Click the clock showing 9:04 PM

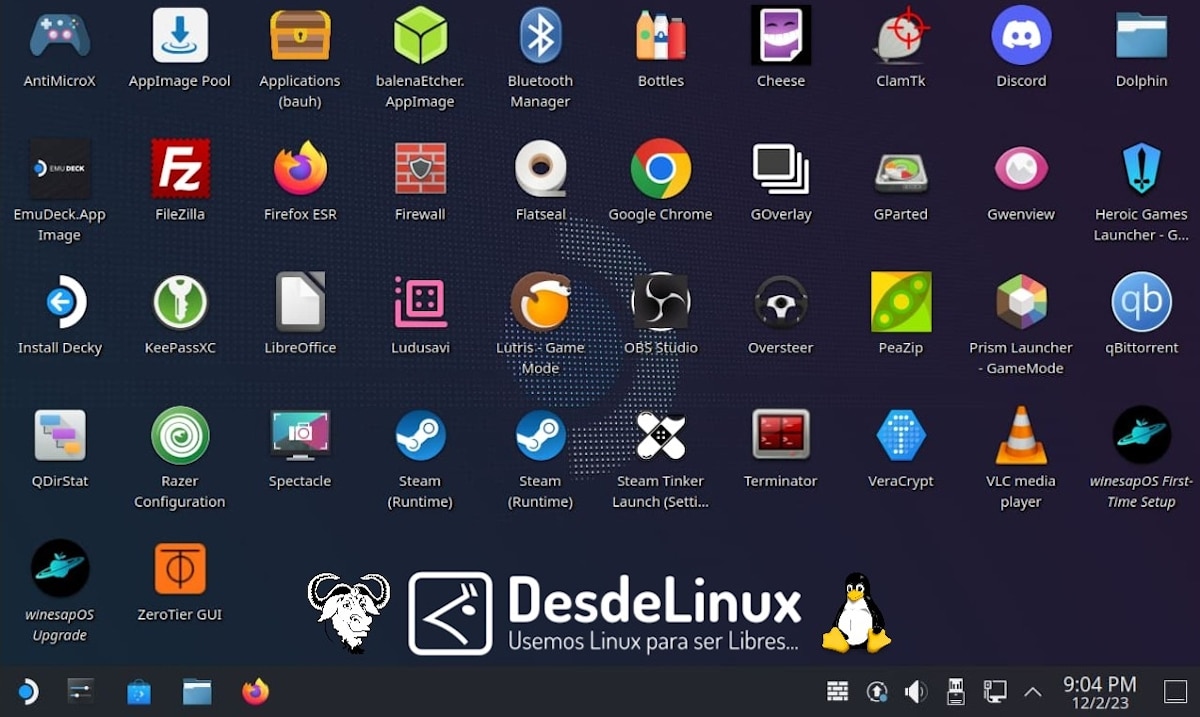pyautogui.click(x=1099, y=692)
